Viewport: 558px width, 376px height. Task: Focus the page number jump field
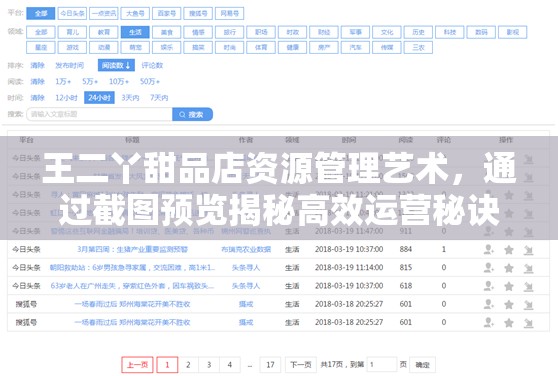pos(381,365)
